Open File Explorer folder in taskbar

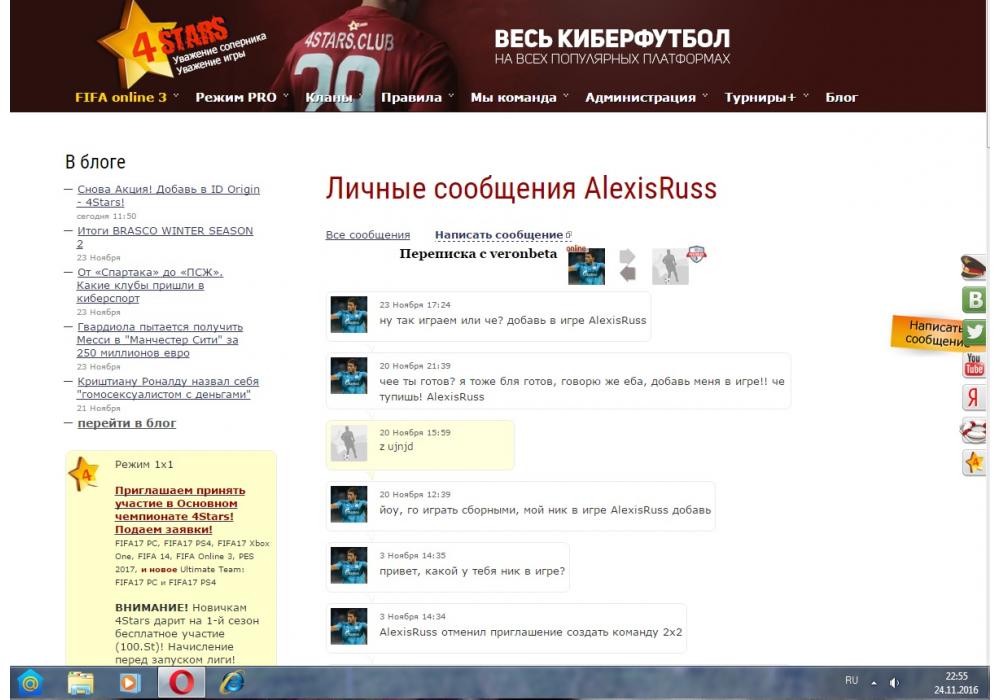81,683
